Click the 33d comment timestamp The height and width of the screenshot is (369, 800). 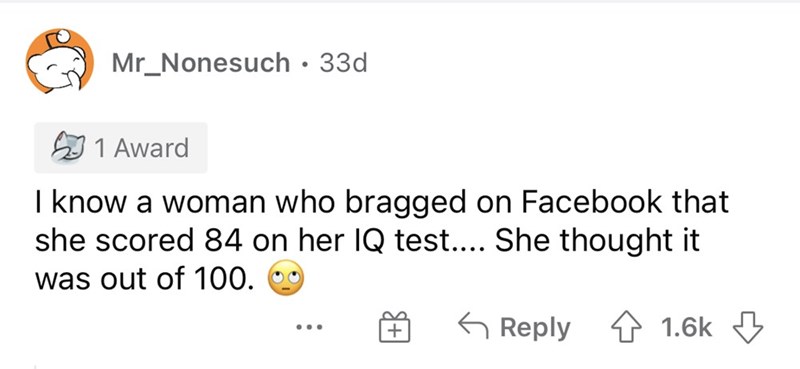click(x=343, y=63)
